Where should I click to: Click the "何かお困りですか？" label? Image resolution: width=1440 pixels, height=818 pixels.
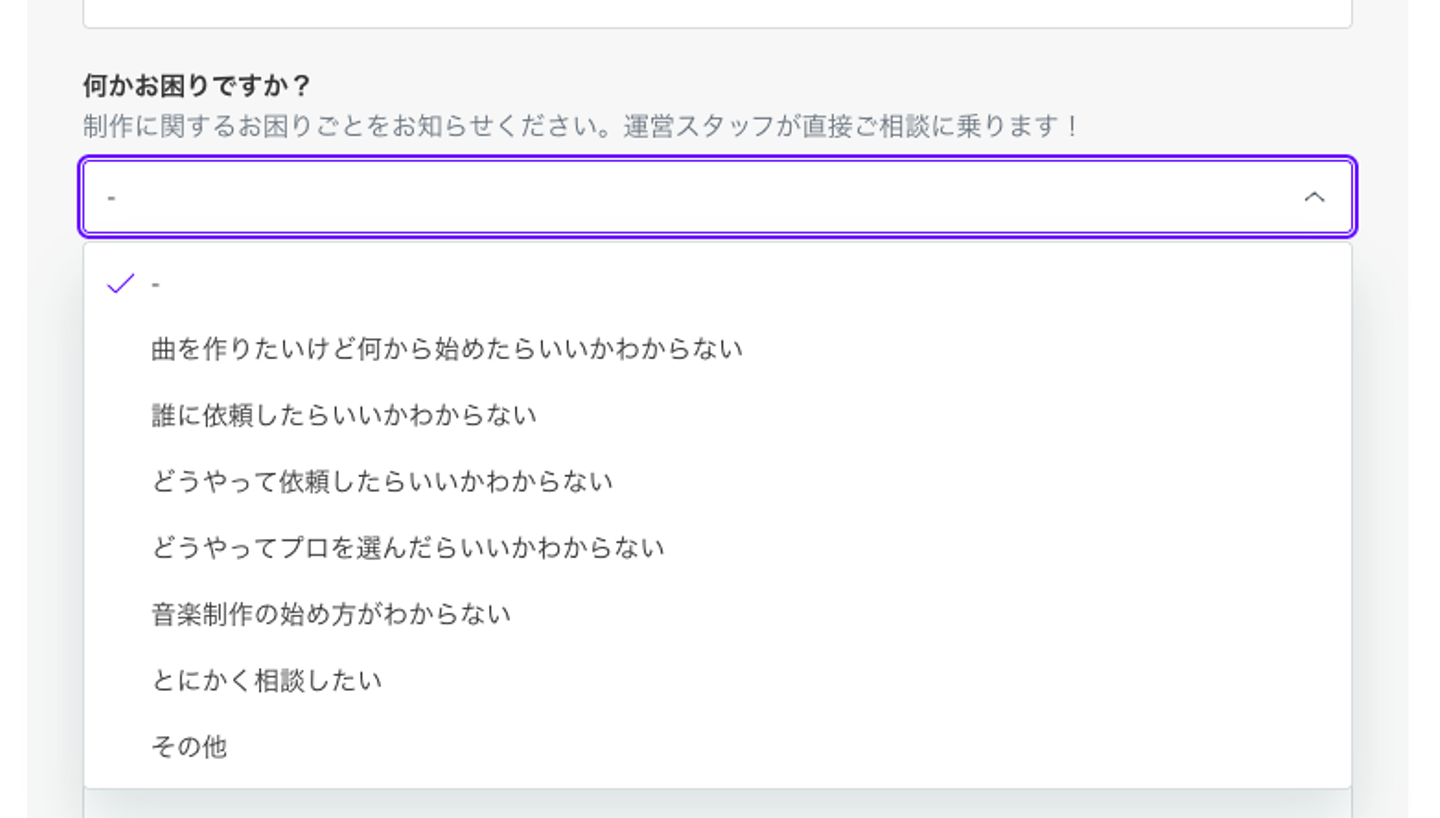point(197,86)
